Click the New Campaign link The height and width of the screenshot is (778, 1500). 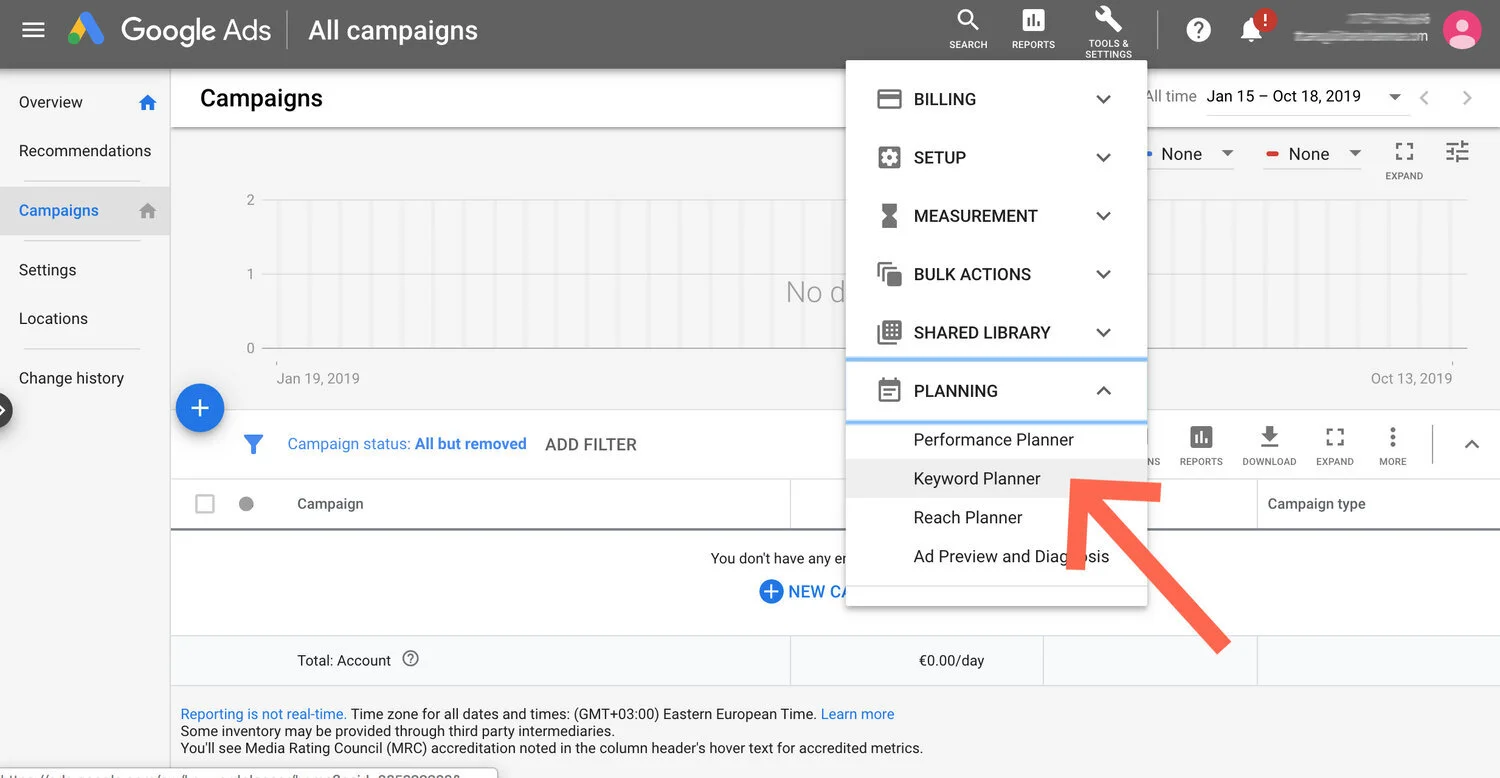[x=803, y=592]
